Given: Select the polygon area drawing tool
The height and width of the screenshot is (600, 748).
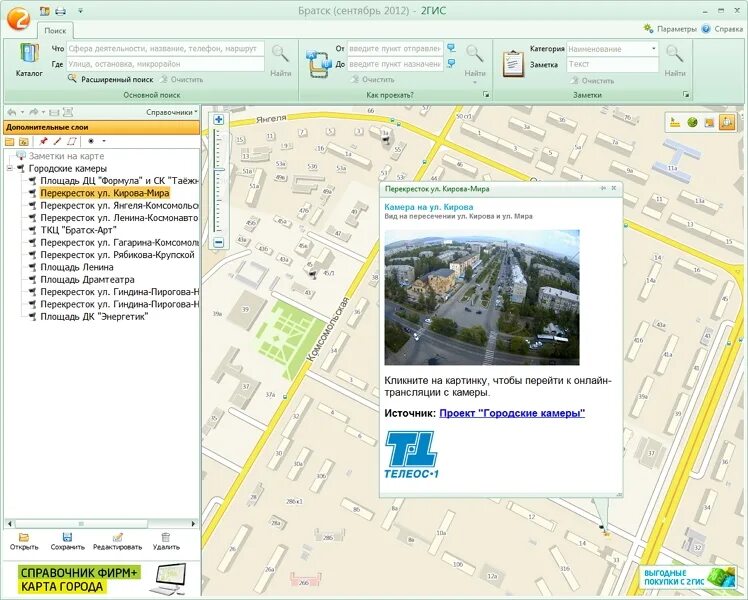Looking at the screenshot, I should pos(72,141).
